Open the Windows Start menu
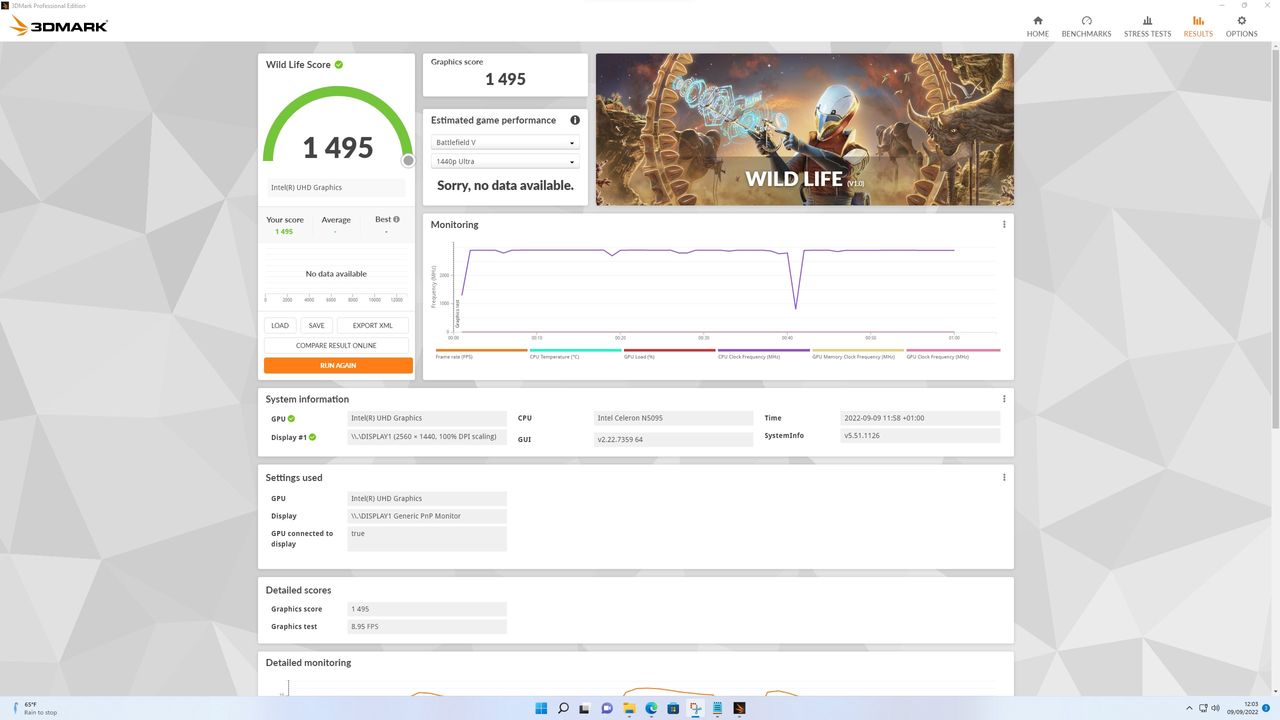This screenshot has width=1280, height=720. pos(541,708)
